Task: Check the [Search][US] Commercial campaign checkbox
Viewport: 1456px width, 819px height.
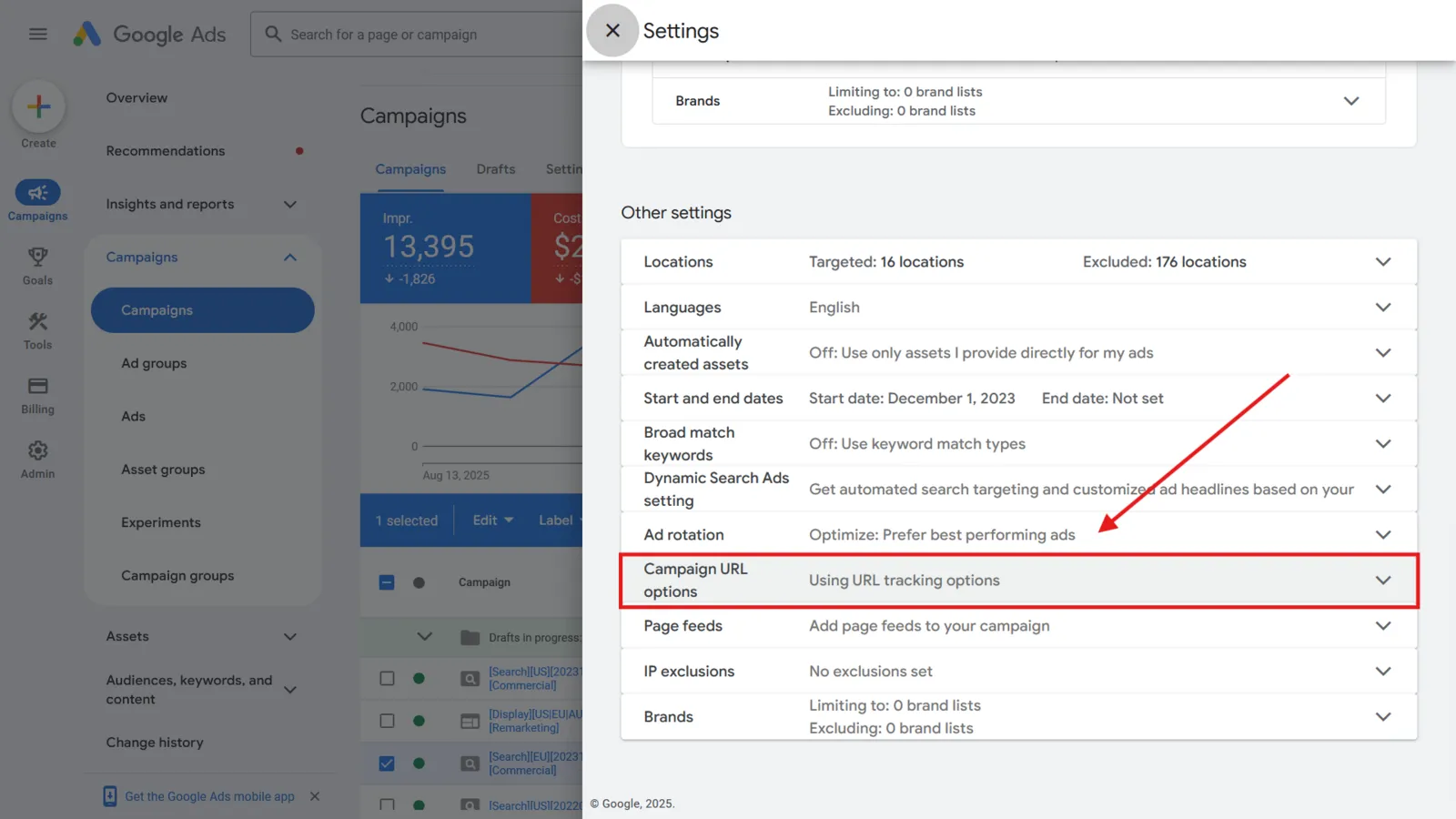Action: pyautogui.click(x=387, y=678)
